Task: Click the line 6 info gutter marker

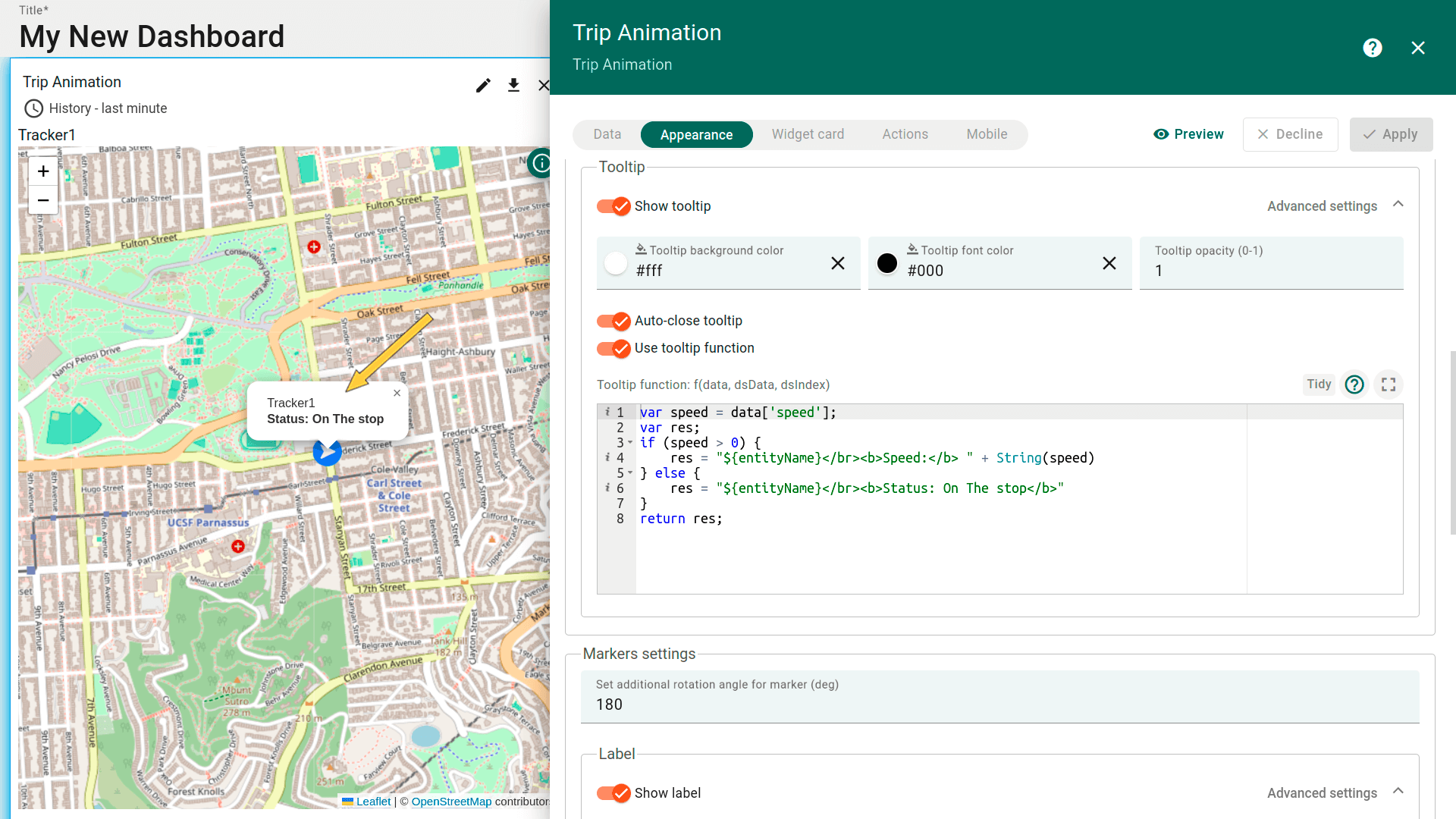Action: coord(607,488)
